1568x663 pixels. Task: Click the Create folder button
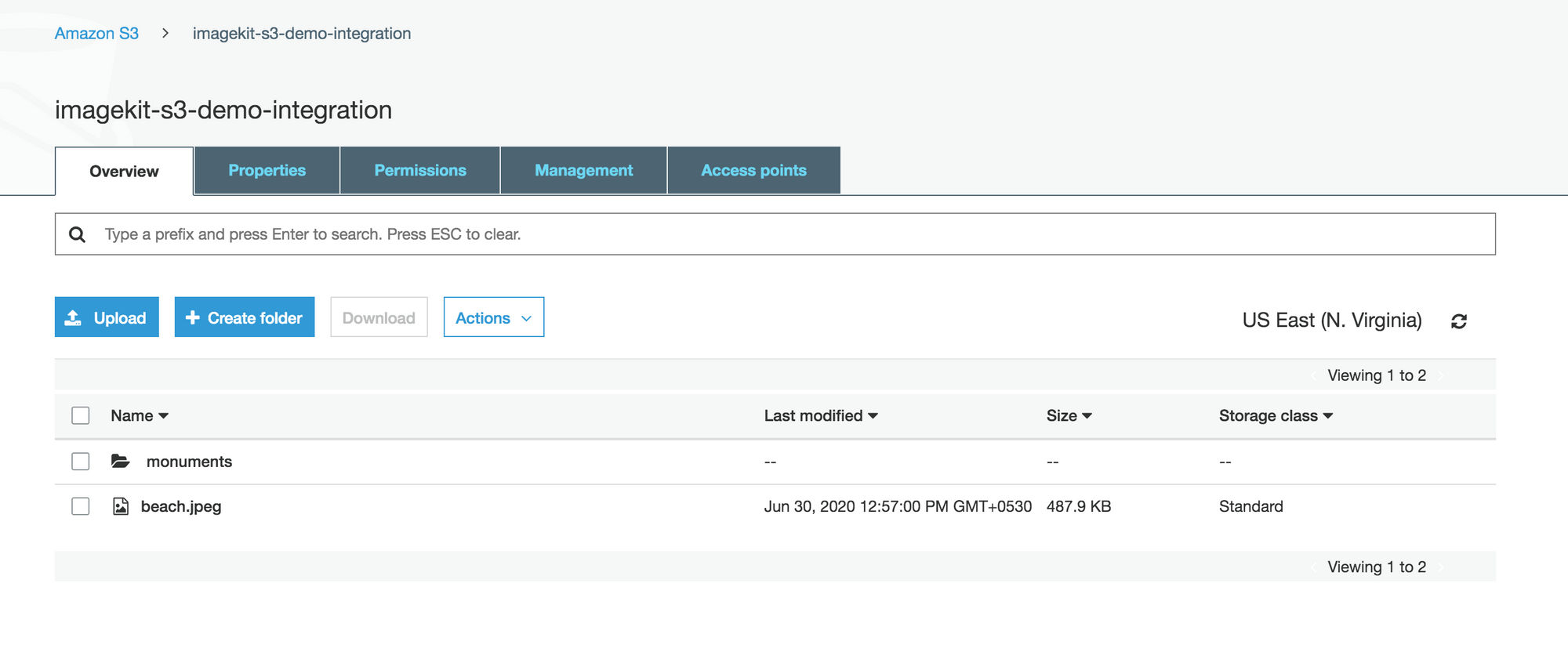pyautogui.click(x=245, y=317)
